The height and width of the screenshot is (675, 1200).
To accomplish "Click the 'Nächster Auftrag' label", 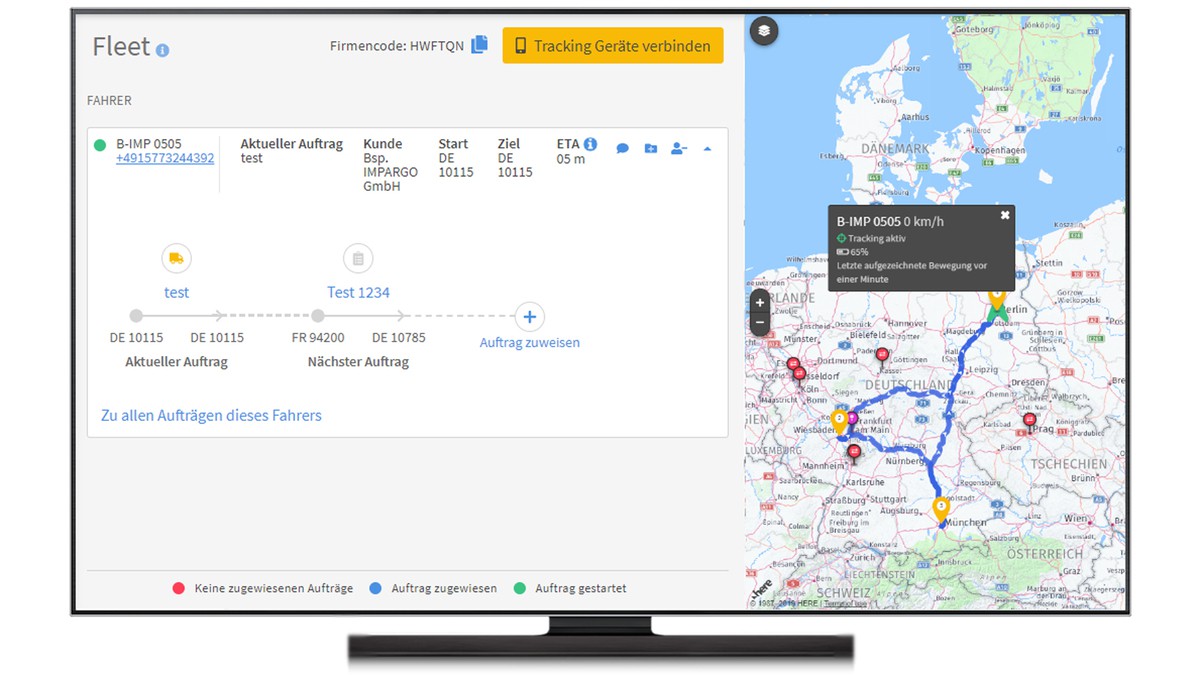I will click(358, 362).
